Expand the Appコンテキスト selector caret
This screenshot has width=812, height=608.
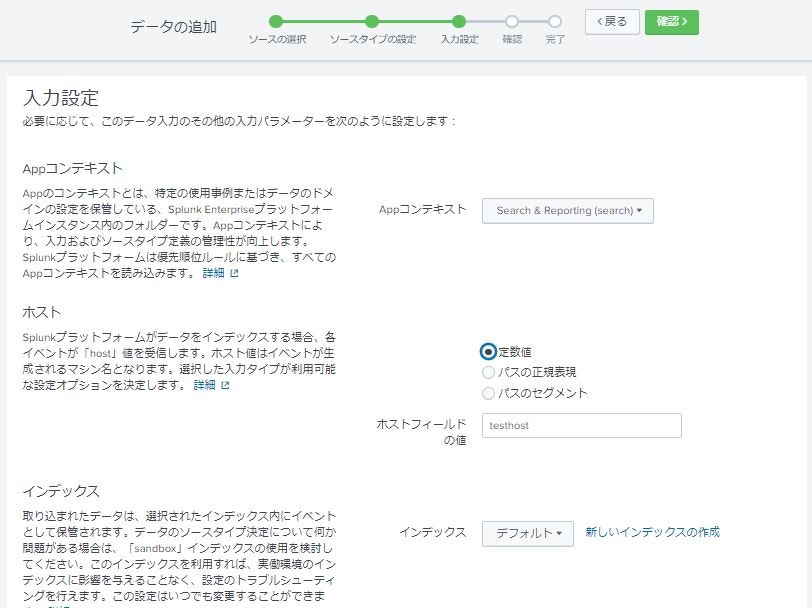[641, 210]
